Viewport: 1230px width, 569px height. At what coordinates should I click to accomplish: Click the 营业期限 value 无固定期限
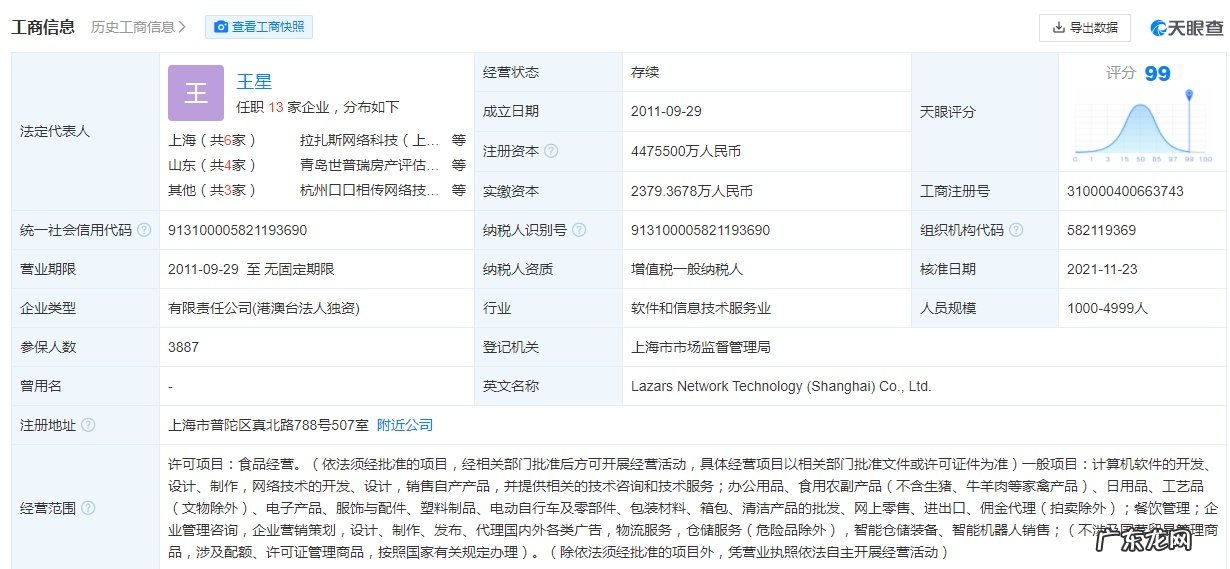click(299, 269)
